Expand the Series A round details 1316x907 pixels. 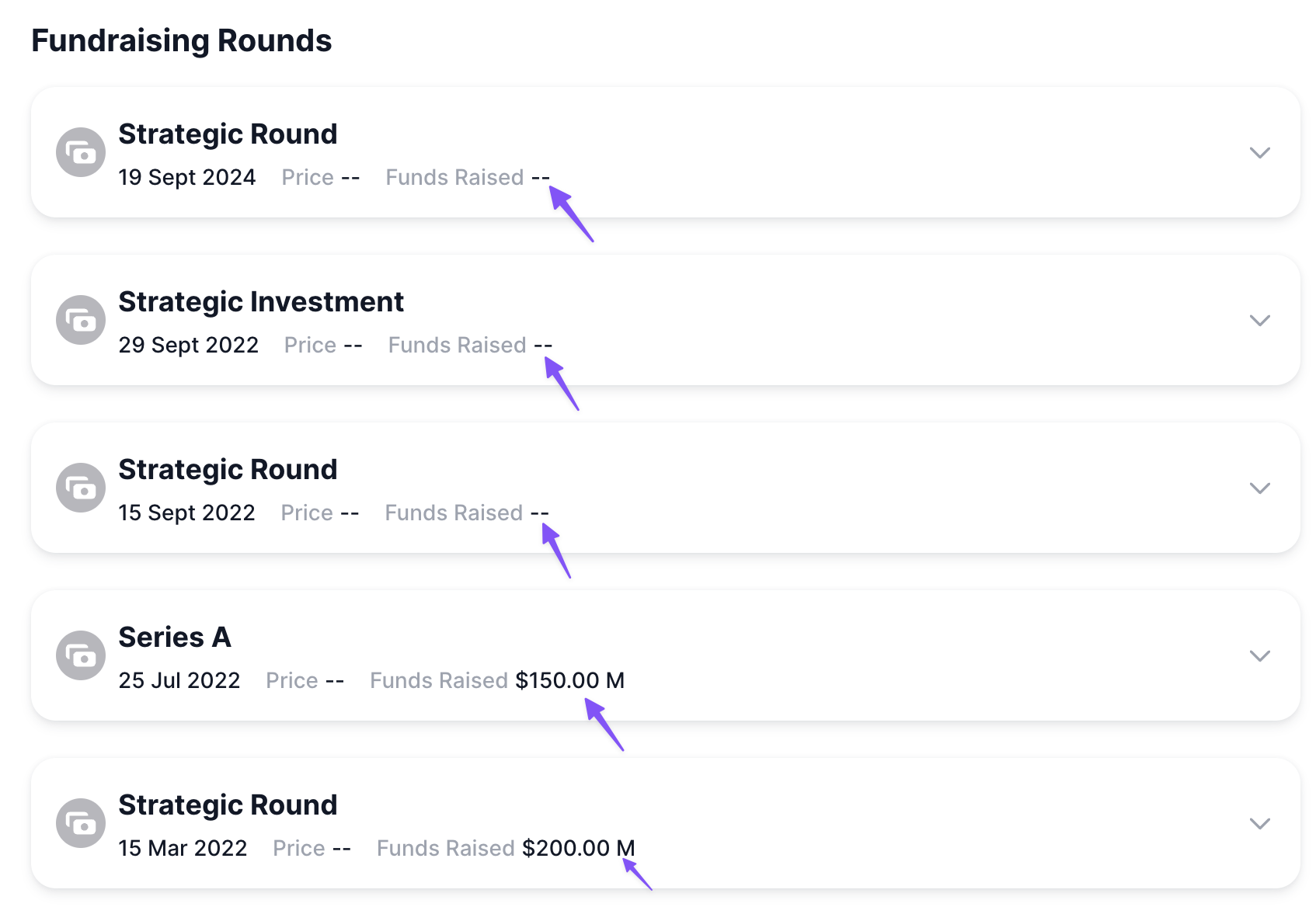(x=1259, y=655)
